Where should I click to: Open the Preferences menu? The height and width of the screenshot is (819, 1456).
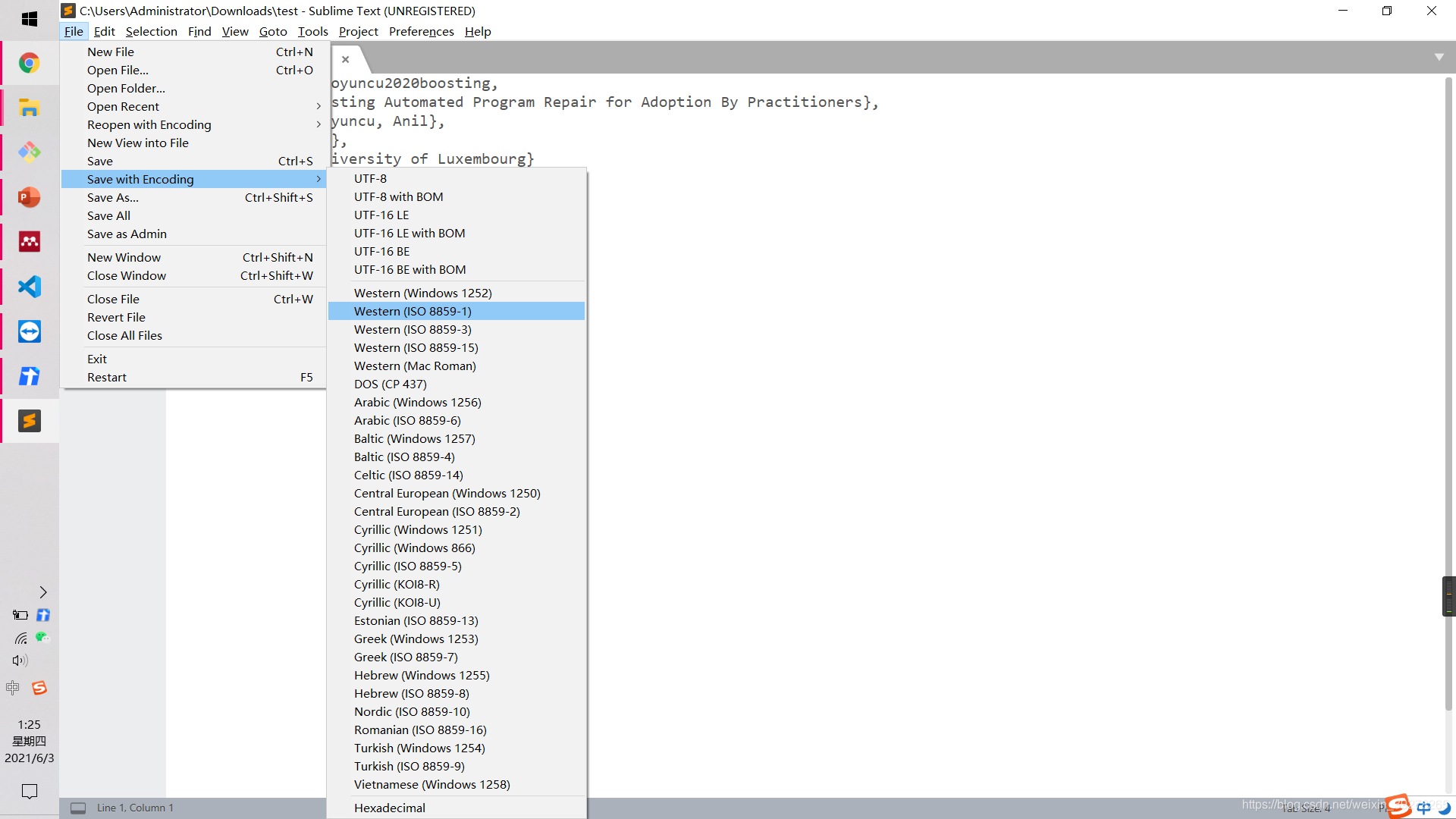pyautogui.click(x=421, y=31)
